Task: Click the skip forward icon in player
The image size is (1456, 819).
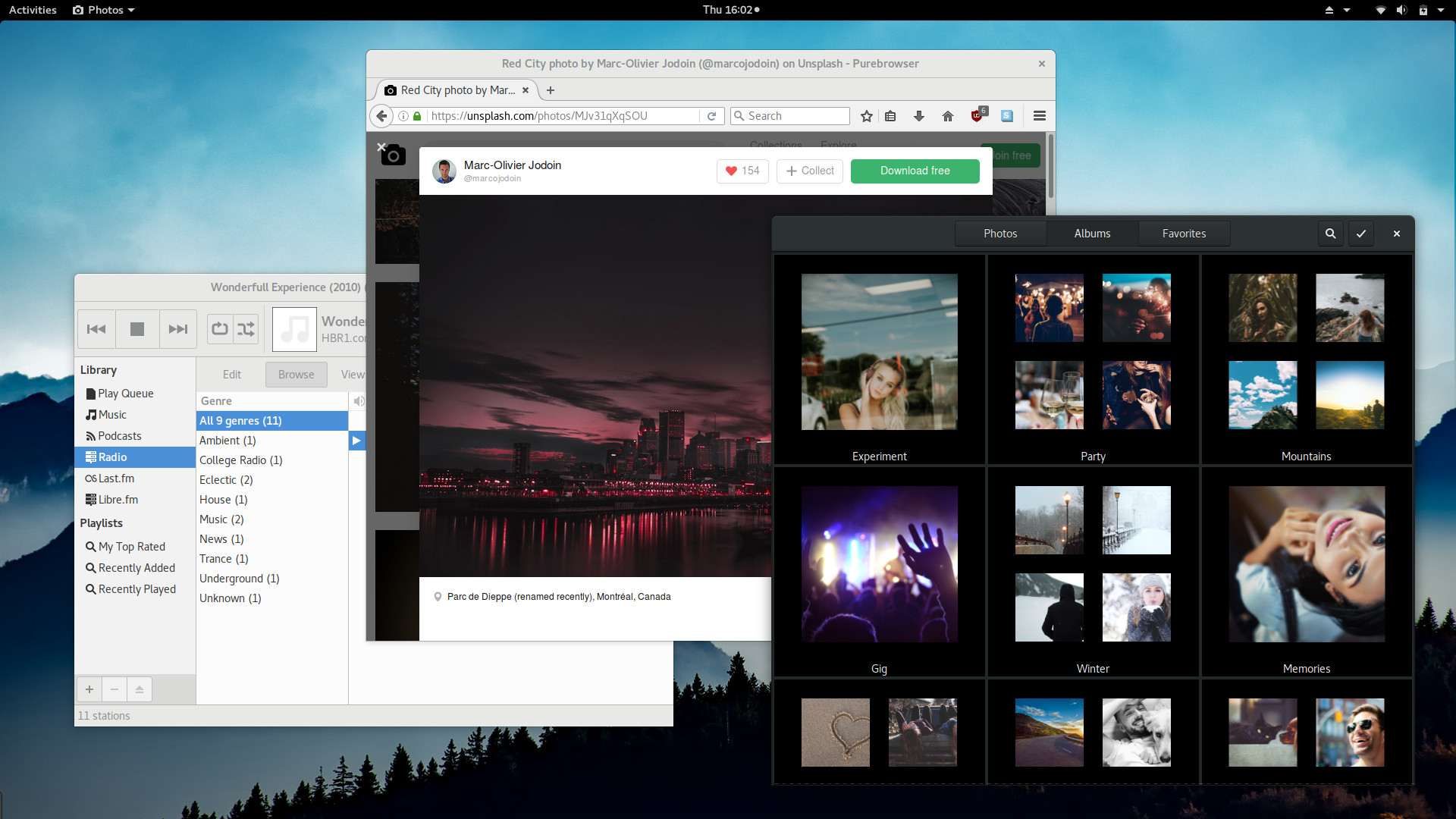Action: coord(178,327)
